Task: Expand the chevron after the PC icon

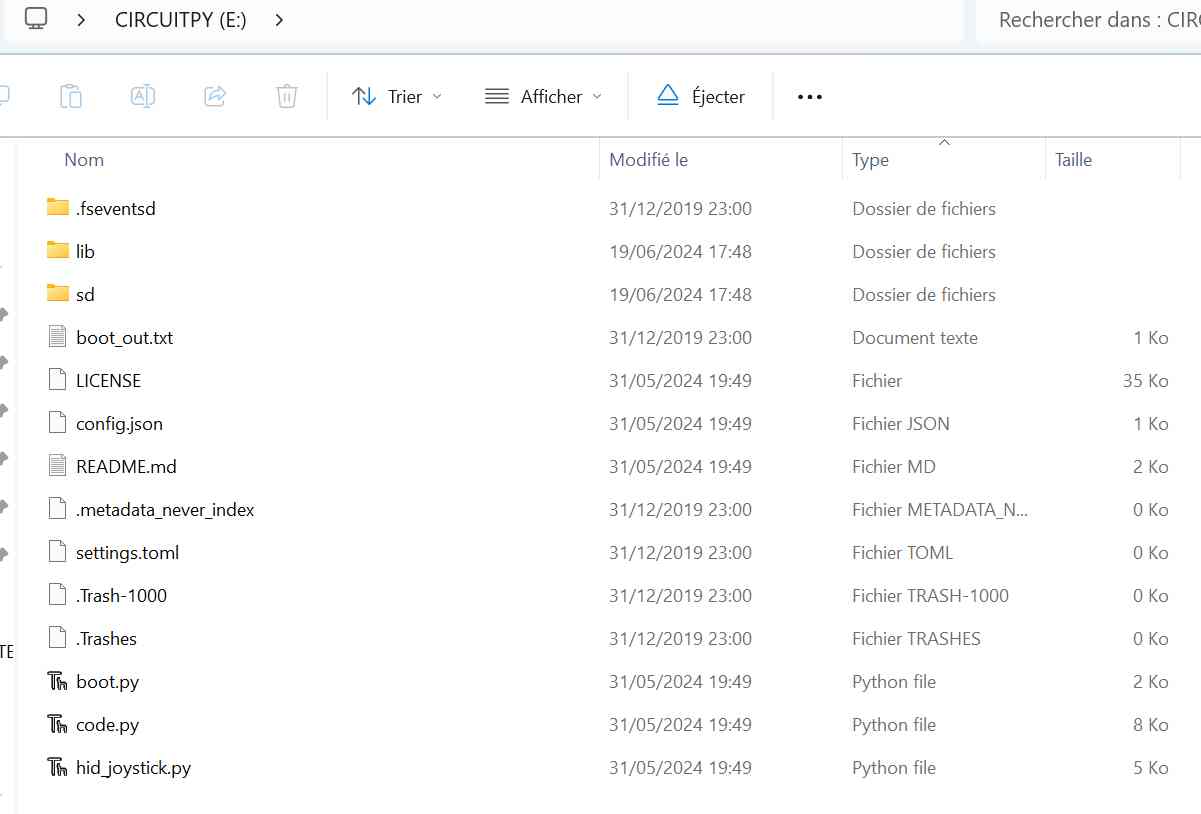Action: [x=81, y=19]
